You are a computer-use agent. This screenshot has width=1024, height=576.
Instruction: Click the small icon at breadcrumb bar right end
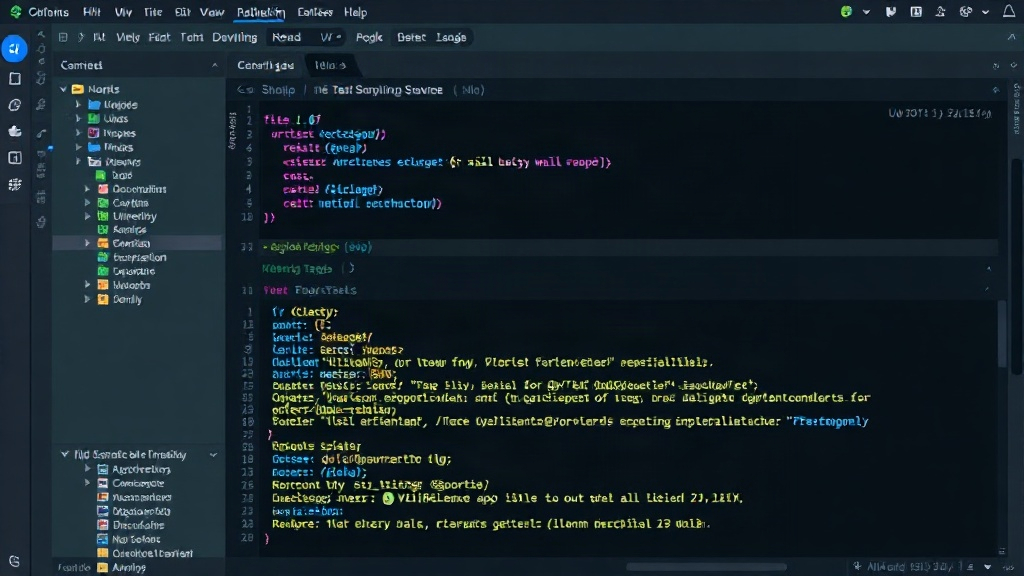[x=996, y=90]
